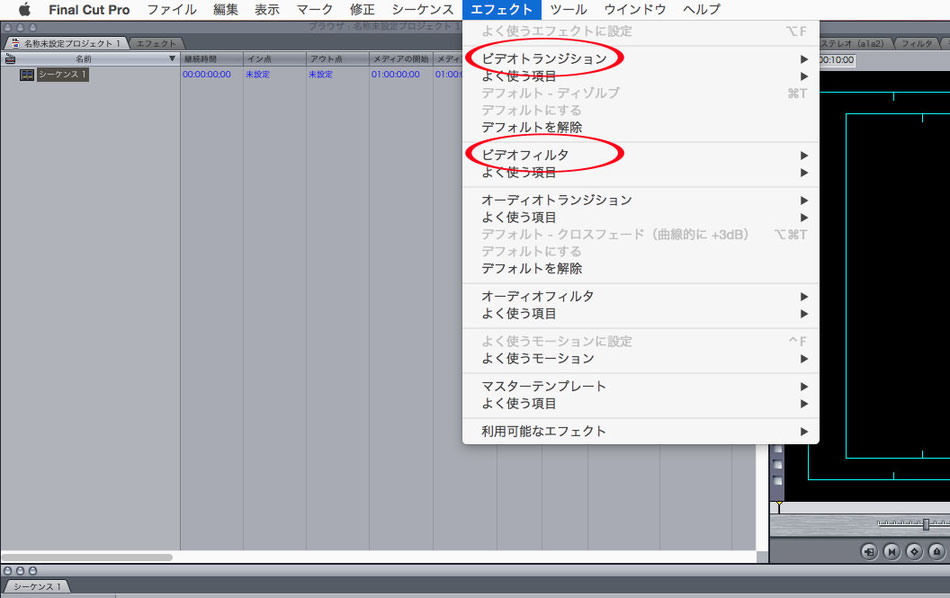Open よく使う項目 directly below マスターテンプレート
This screenshot has width=950, height=598.
point(641,404)
